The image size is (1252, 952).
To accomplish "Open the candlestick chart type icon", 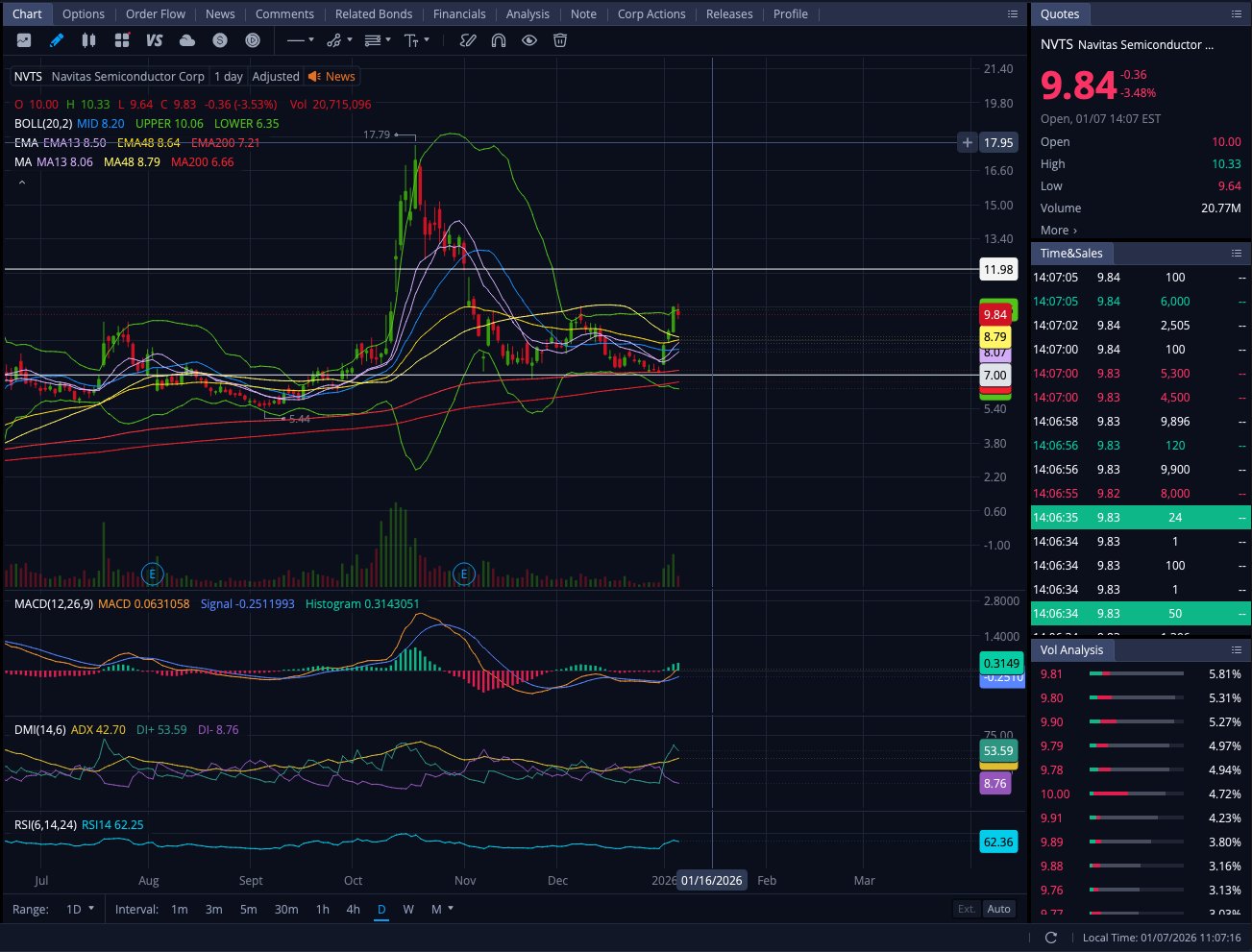I will (x=88, y=40).
